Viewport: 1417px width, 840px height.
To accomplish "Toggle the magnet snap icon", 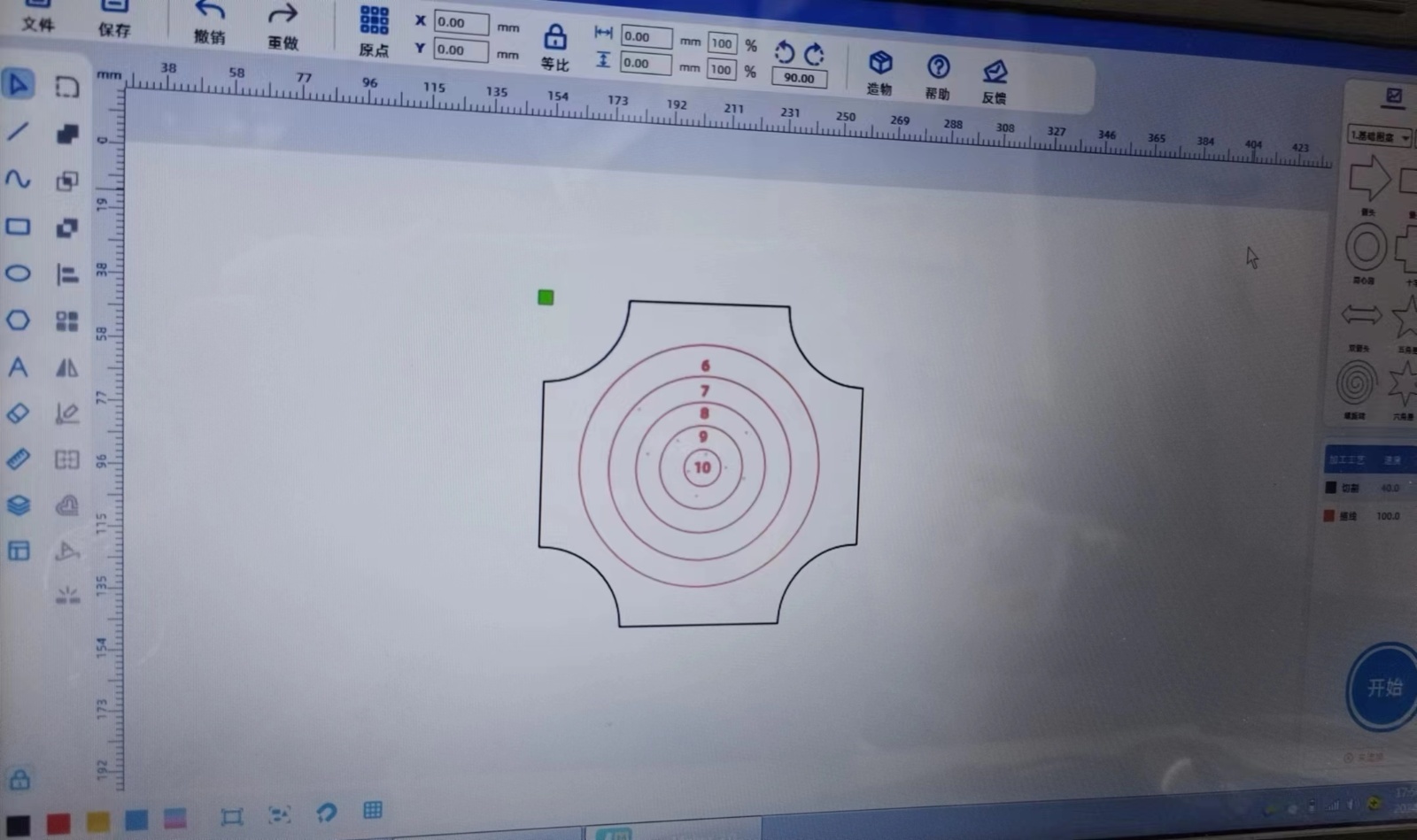I will coord(326,813).
